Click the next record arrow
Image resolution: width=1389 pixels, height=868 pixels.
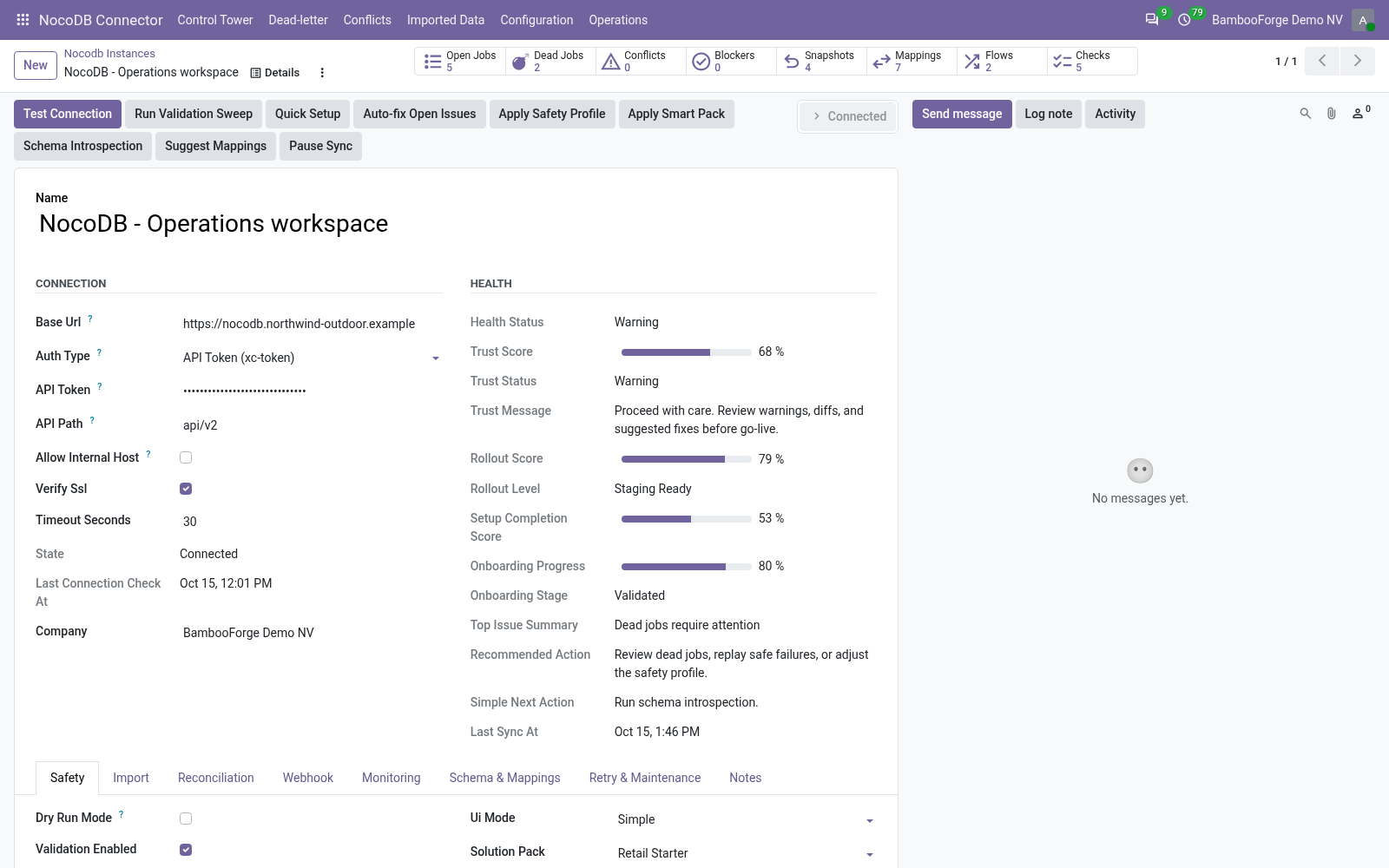click(1357, 61)
